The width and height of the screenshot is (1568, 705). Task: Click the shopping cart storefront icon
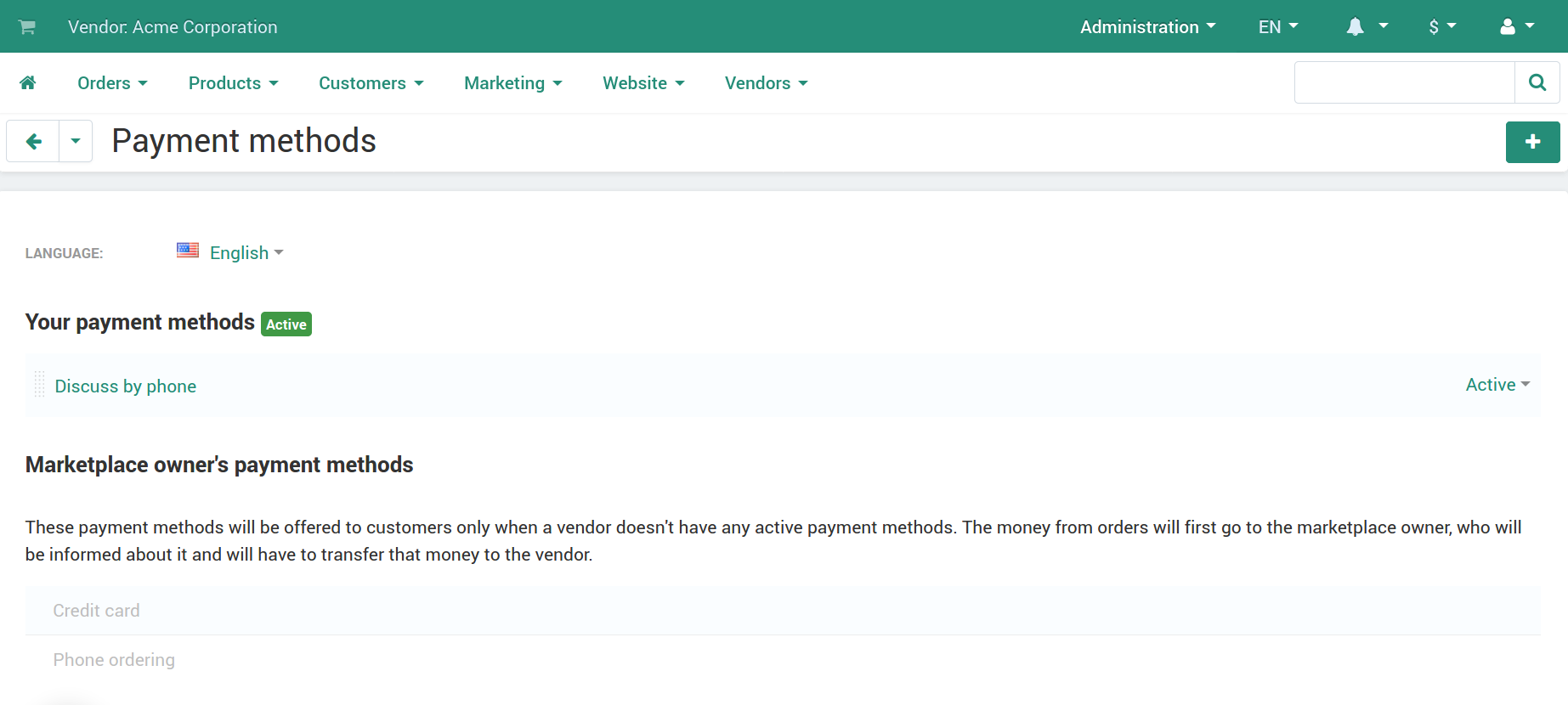[x=27, y=27]
